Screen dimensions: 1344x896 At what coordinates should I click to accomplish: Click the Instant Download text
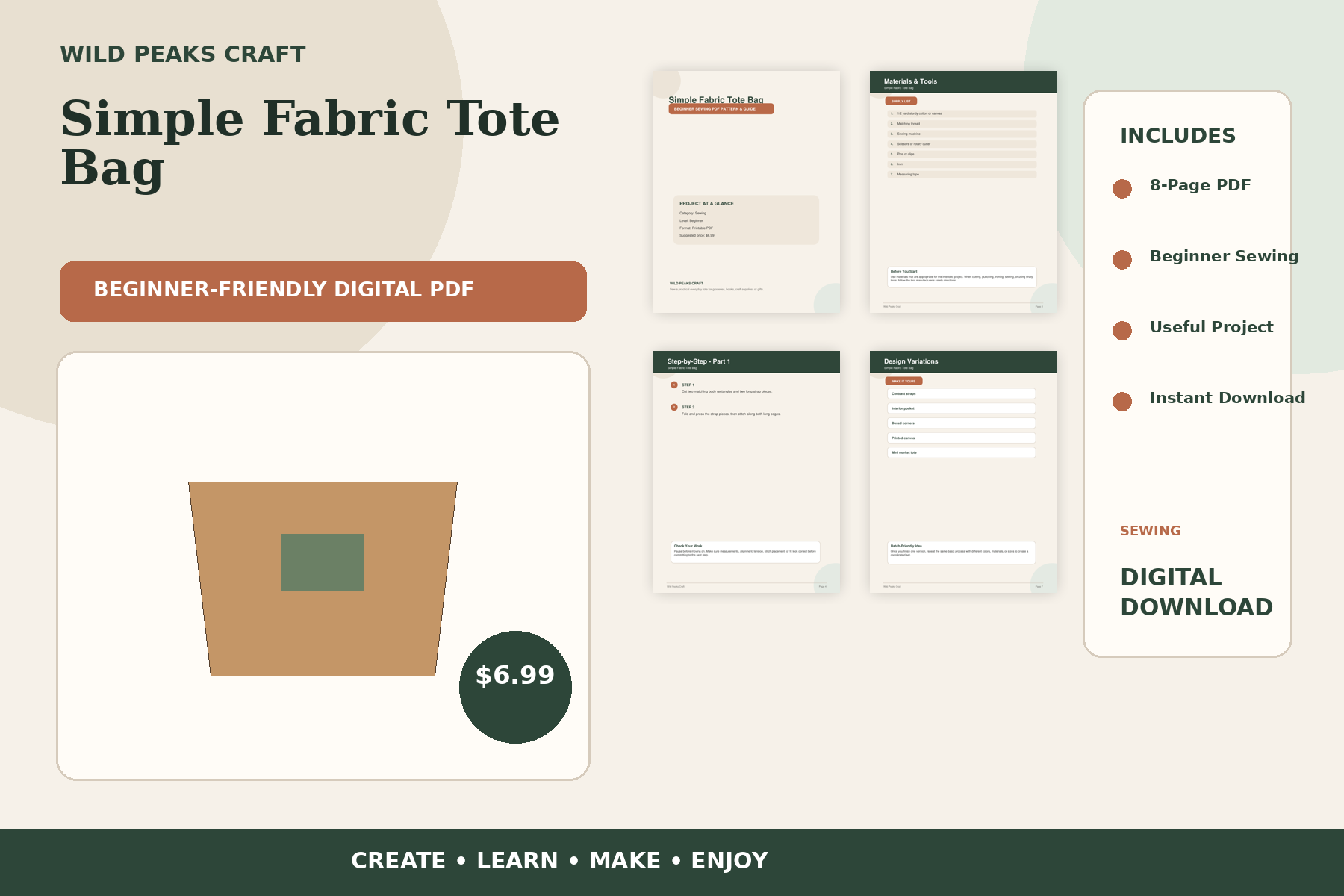click(x=1228, y=398)
